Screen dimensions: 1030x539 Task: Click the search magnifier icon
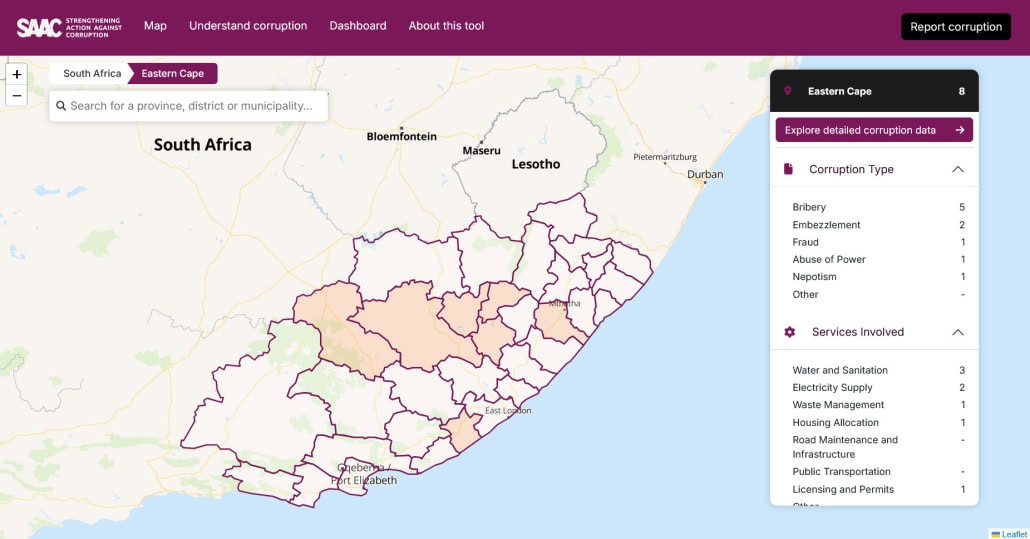pos(61,106)
